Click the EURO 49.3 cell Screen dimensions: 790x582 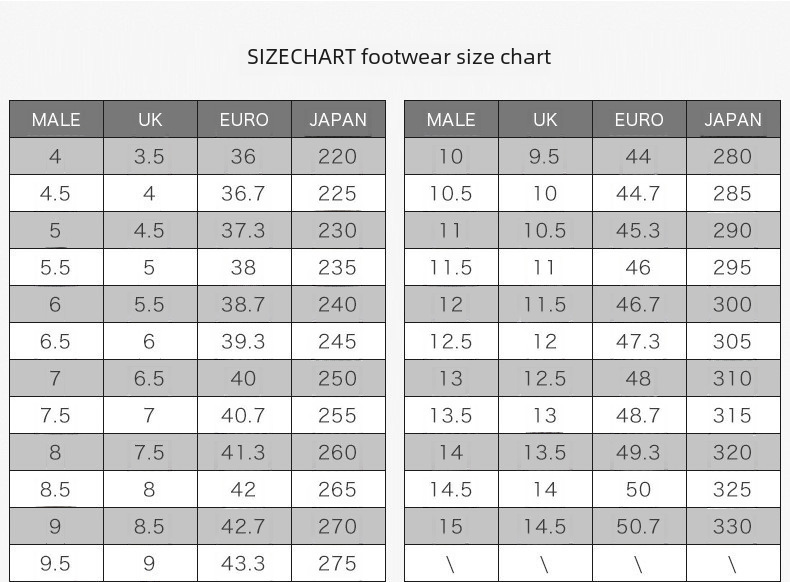coord(638,453)
